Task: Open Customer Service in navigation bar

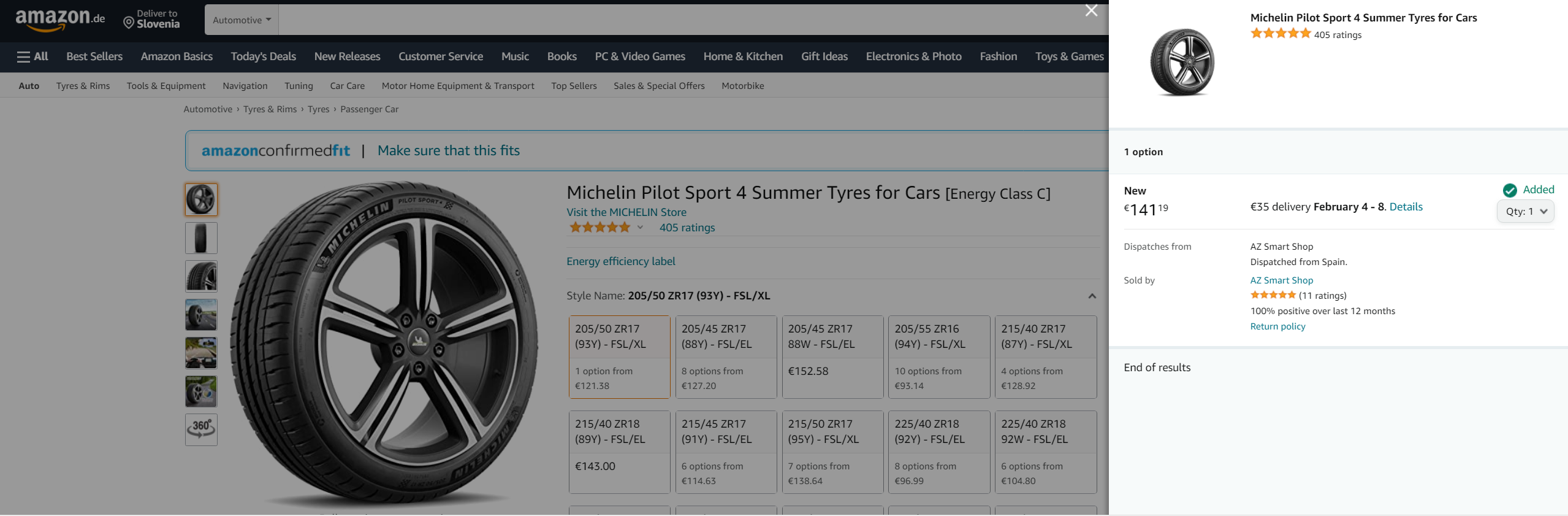Action: pos(441,56)
